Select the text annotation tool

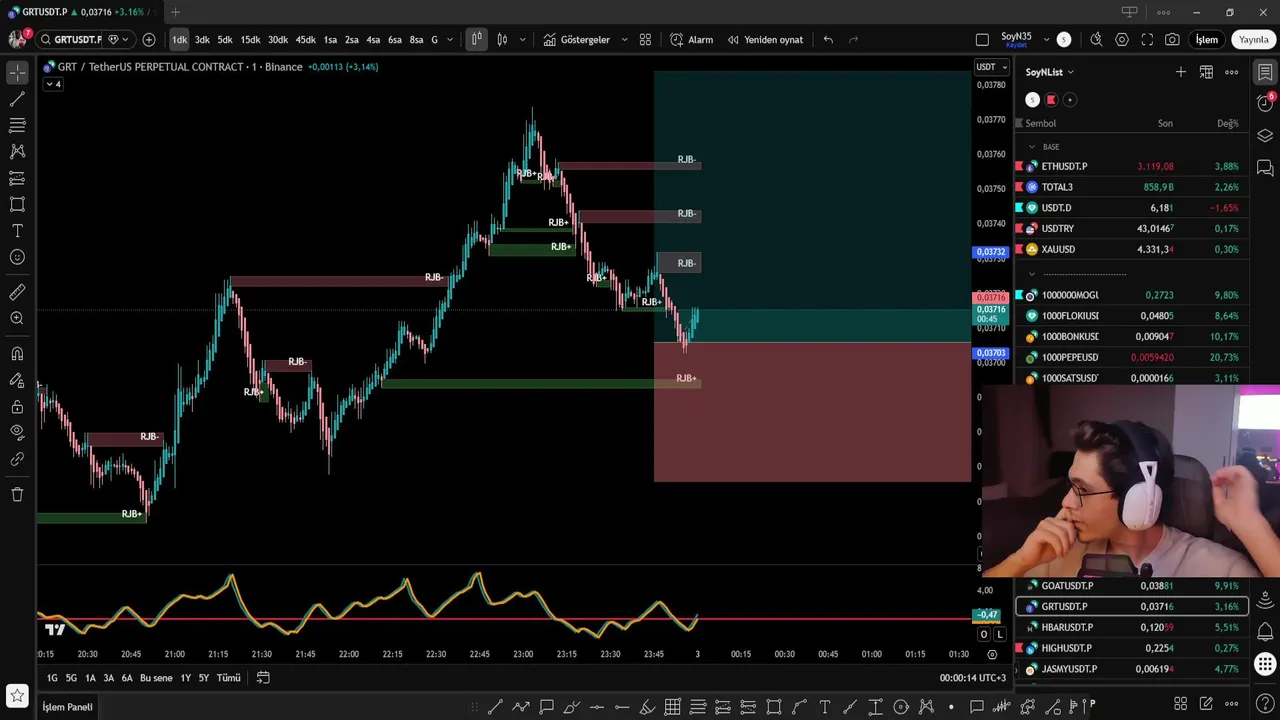[x=17, y=231]
